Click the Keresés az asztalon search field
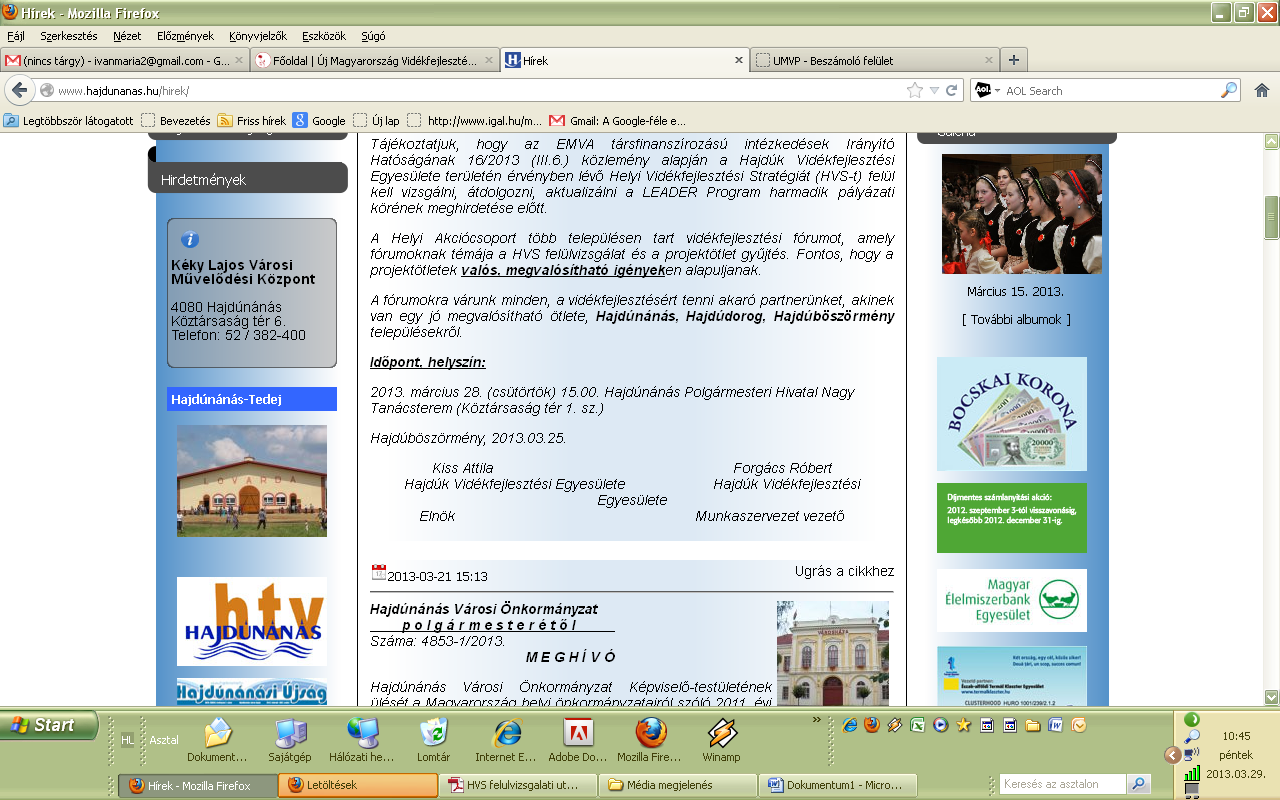Screen dimensions: 1280x800 click(1063, 784)
